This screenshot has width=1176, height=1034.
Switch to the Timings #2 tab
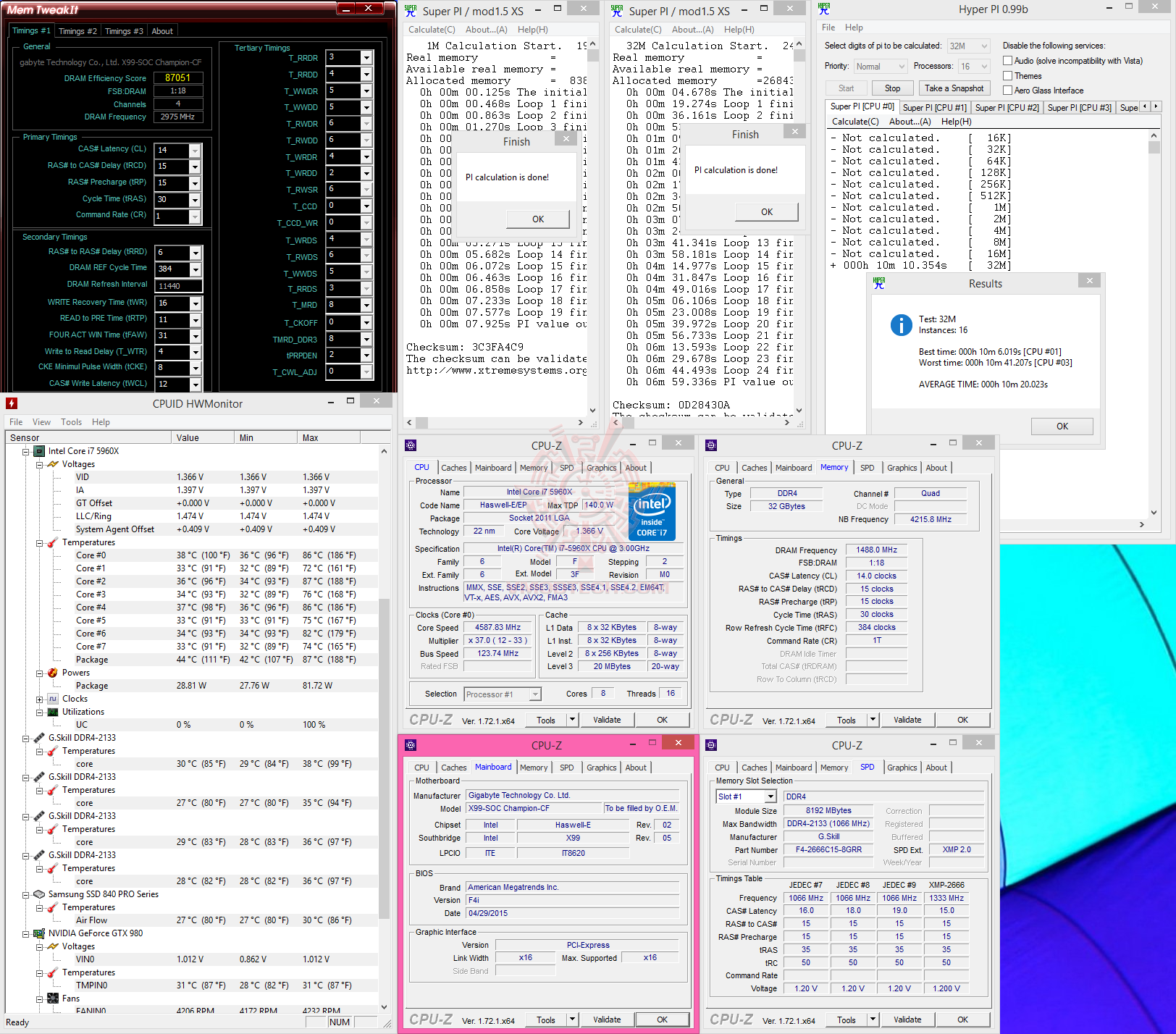77,31
